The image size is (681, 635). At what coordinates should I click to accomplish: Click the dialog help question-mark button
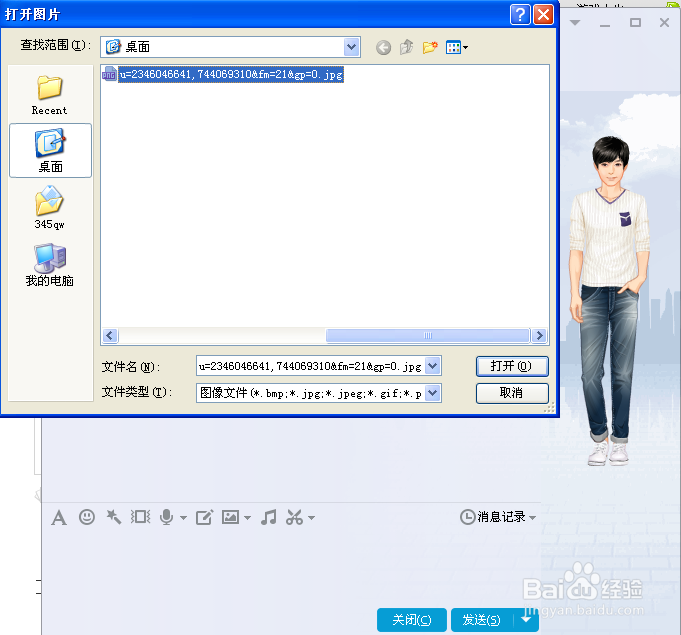[x=520, y=15]
